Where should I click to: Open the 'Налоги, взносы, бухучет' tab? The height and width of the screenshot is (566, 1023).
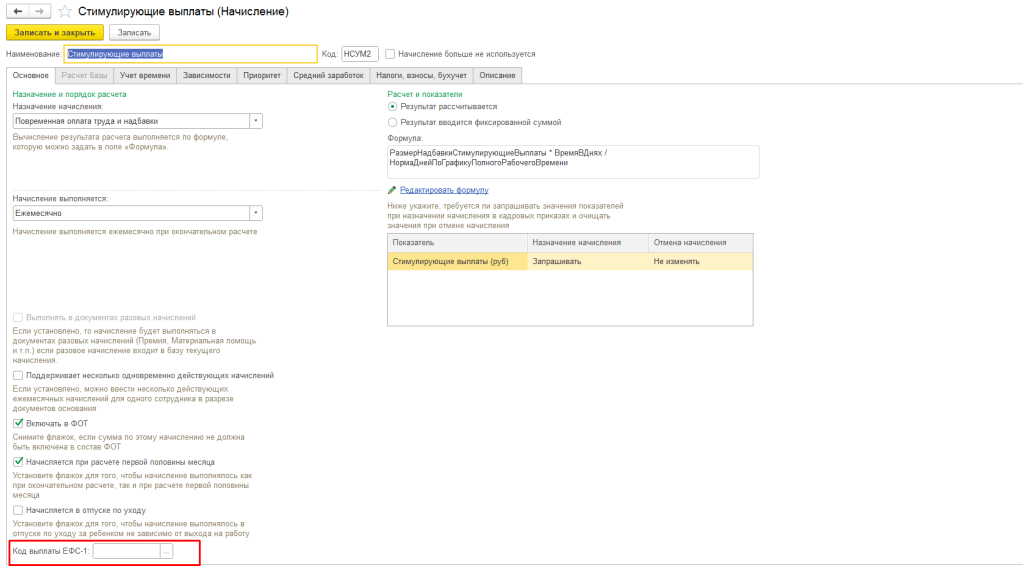(x=421, y=75)
